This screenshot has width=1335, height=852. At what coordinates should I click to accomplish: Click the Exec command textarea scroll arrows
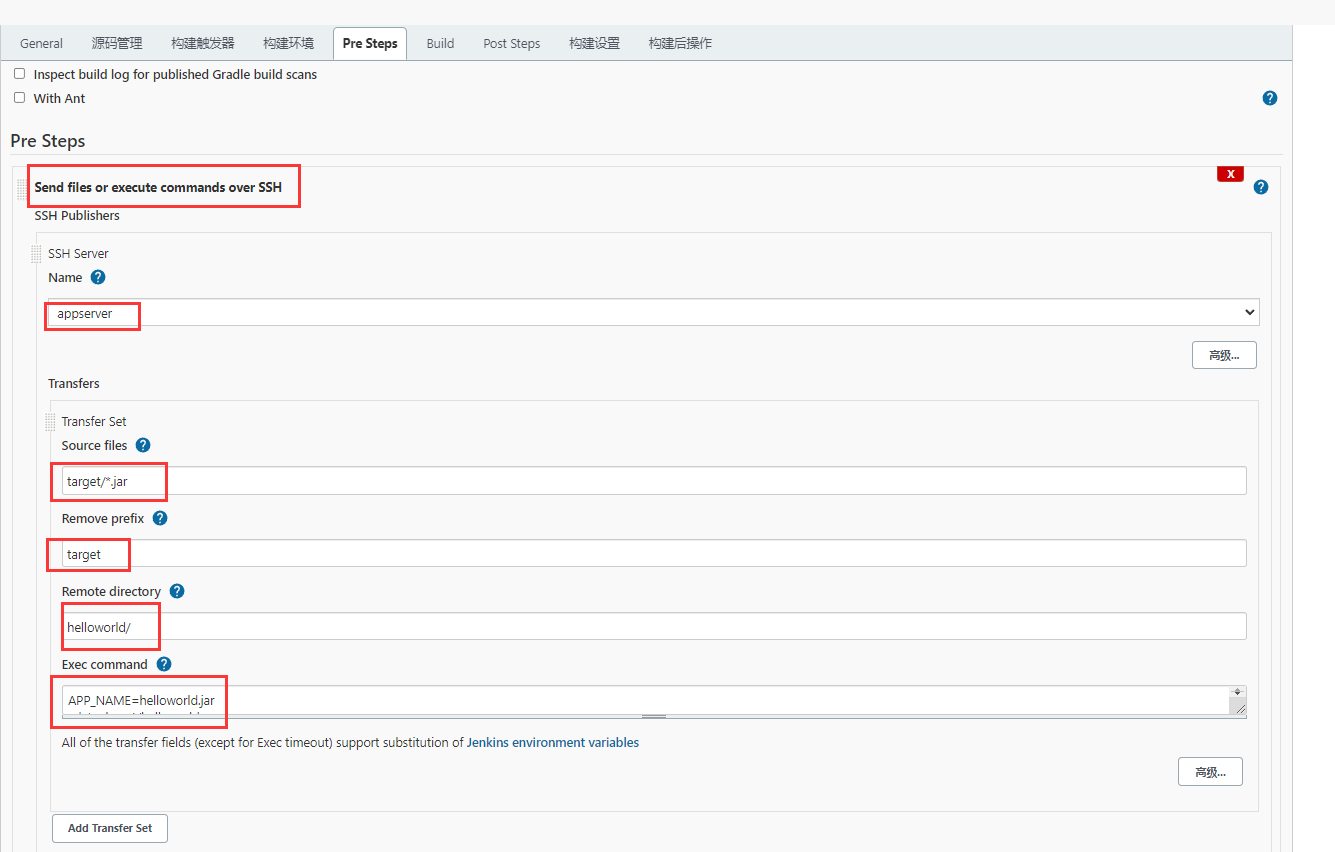1238,692
